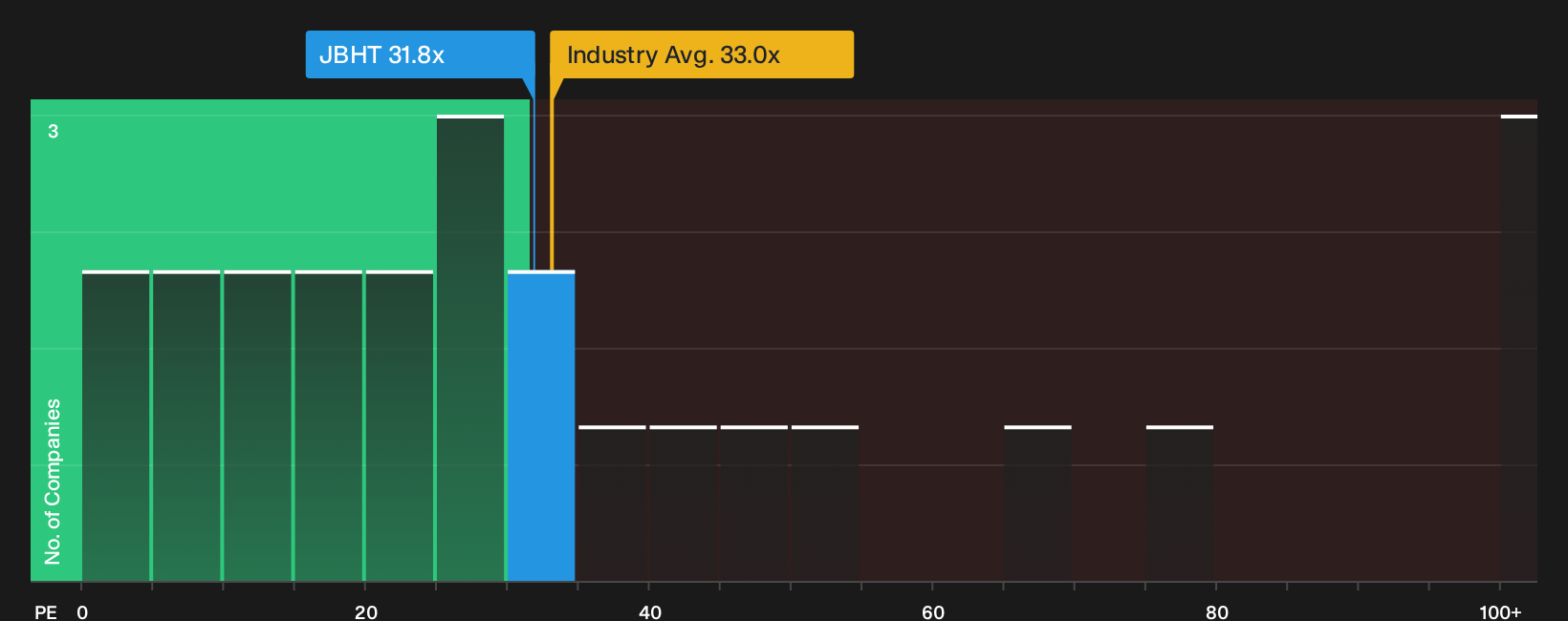Click the bar at PE 45-50
This screenshot has height=621, width=1568.
(x=754, y=503)
